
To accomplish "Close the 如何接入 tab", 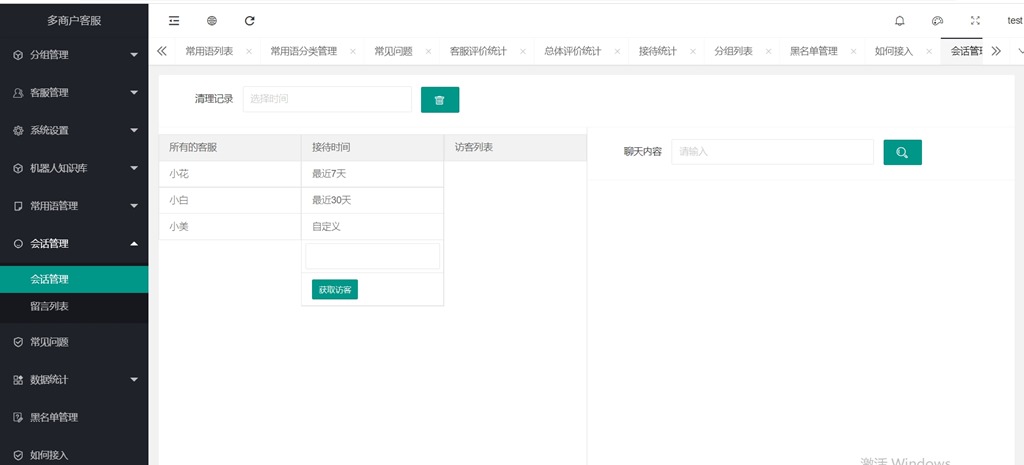I will 929,52.
